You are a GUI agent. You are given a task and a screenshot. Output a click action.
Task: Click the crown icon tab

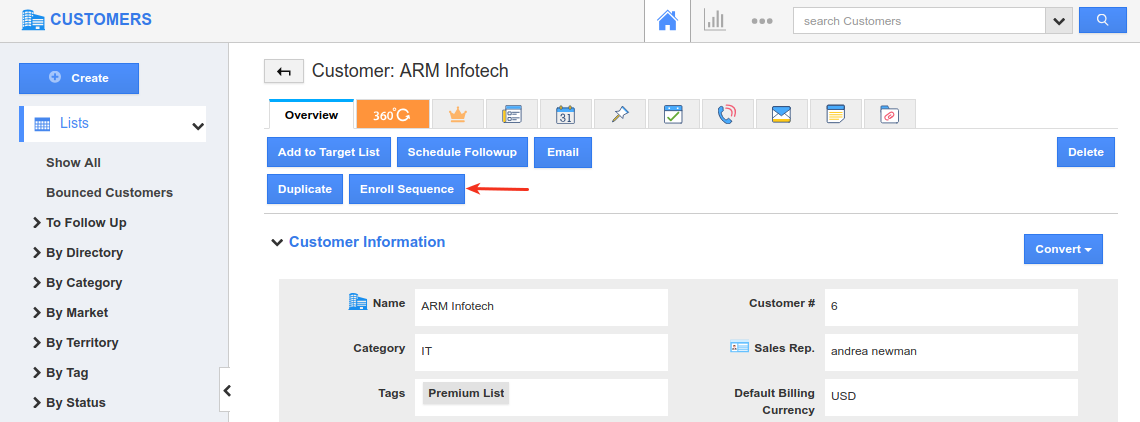pos(458,115)
